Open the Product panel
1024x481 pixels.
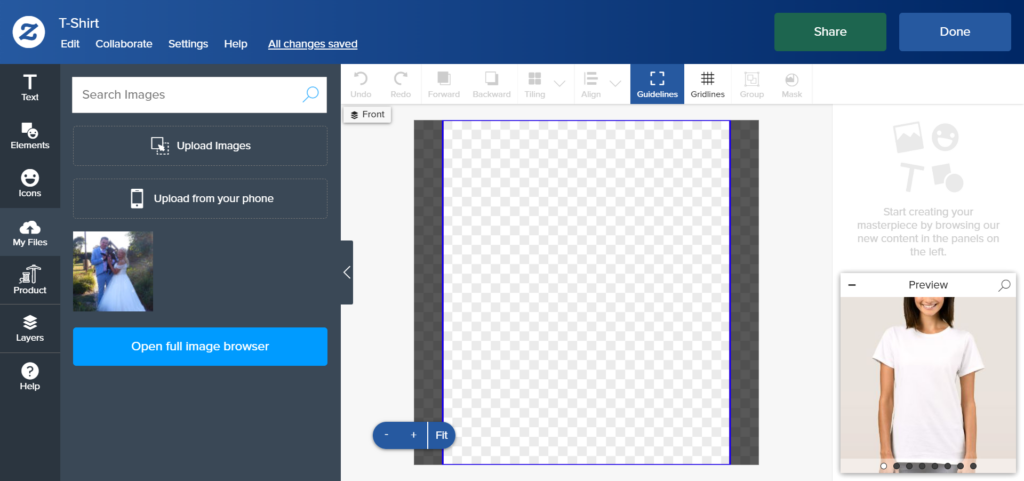click(30, 280)
